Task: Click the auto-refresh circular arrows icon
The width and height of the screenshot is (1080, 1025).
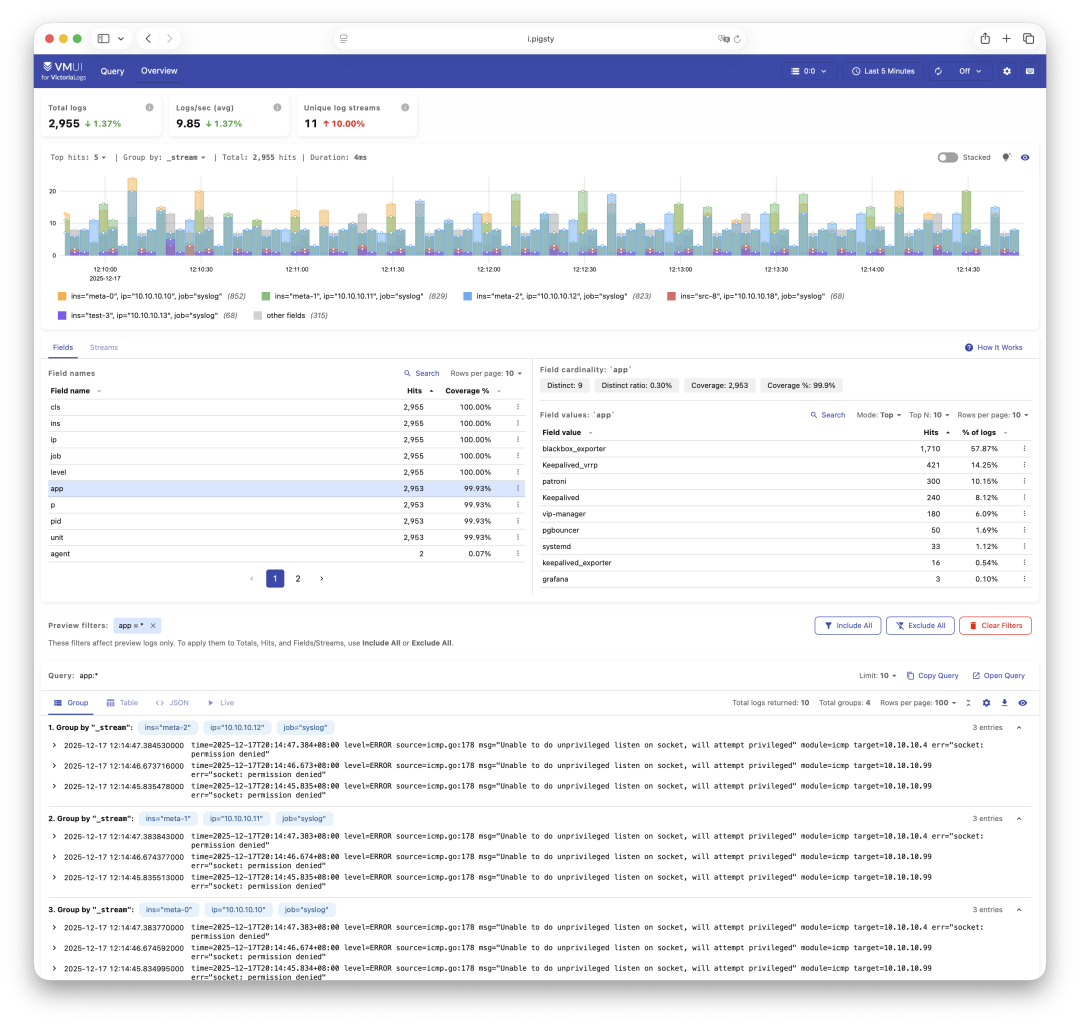Action: coord(938,71)
